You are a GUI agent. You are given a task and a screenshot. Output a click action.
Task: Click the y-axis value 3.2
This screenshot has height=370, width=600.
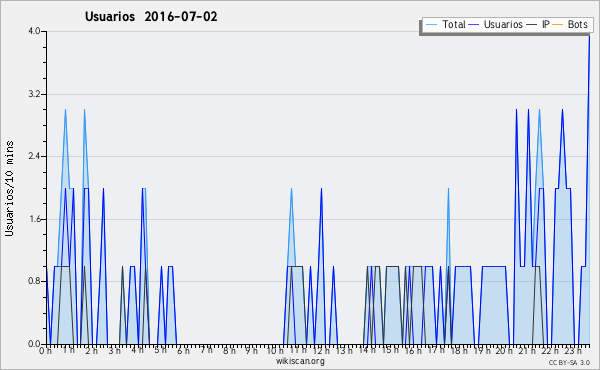point(34,94)
